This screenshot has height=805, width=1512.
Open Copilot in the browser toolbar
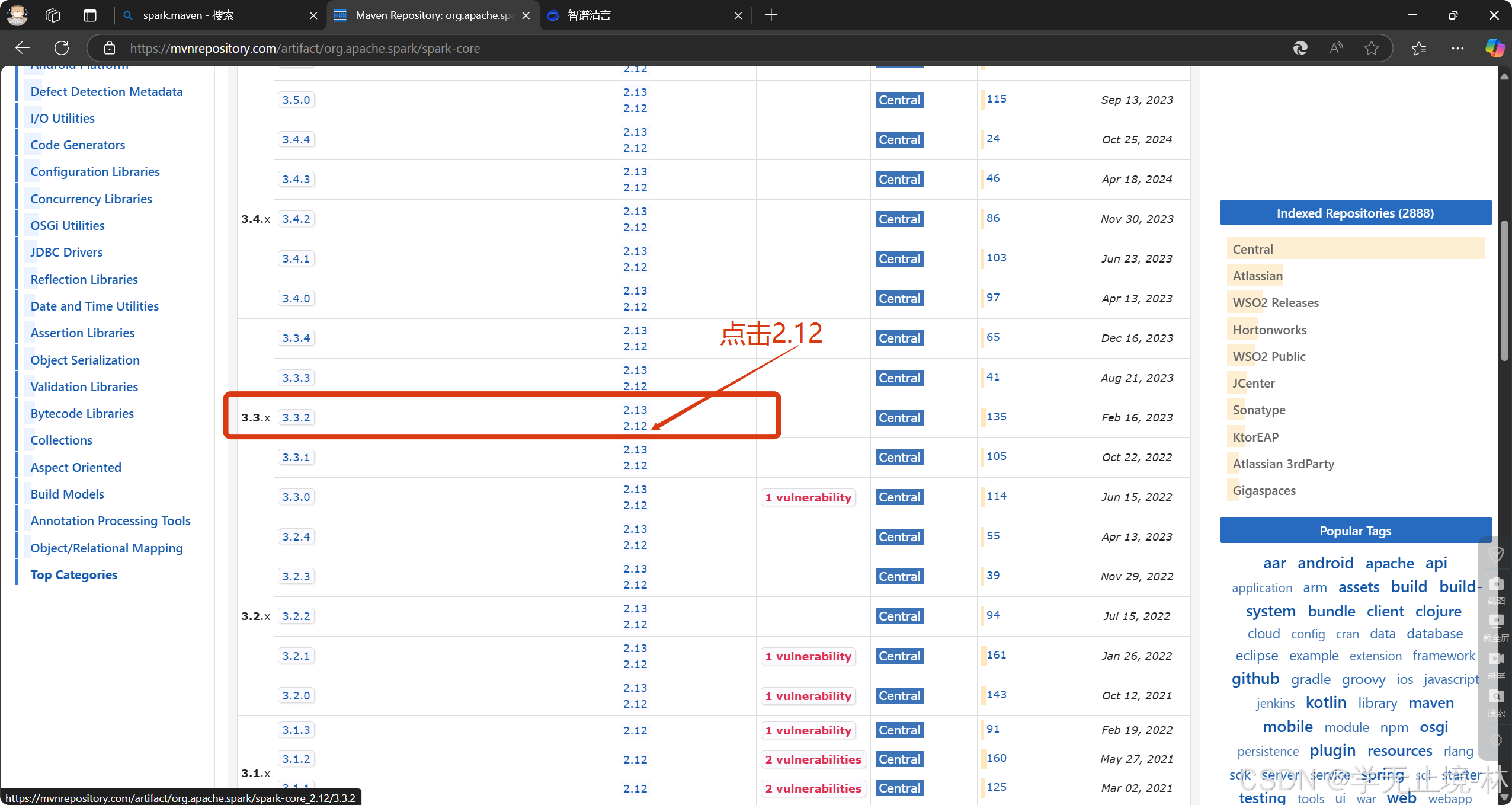[x=1495, y=48]
